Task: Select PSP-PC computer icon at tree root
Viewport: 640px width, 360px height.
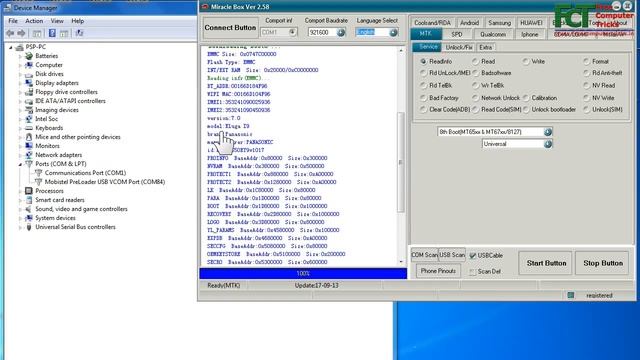Action: [20, 47]
